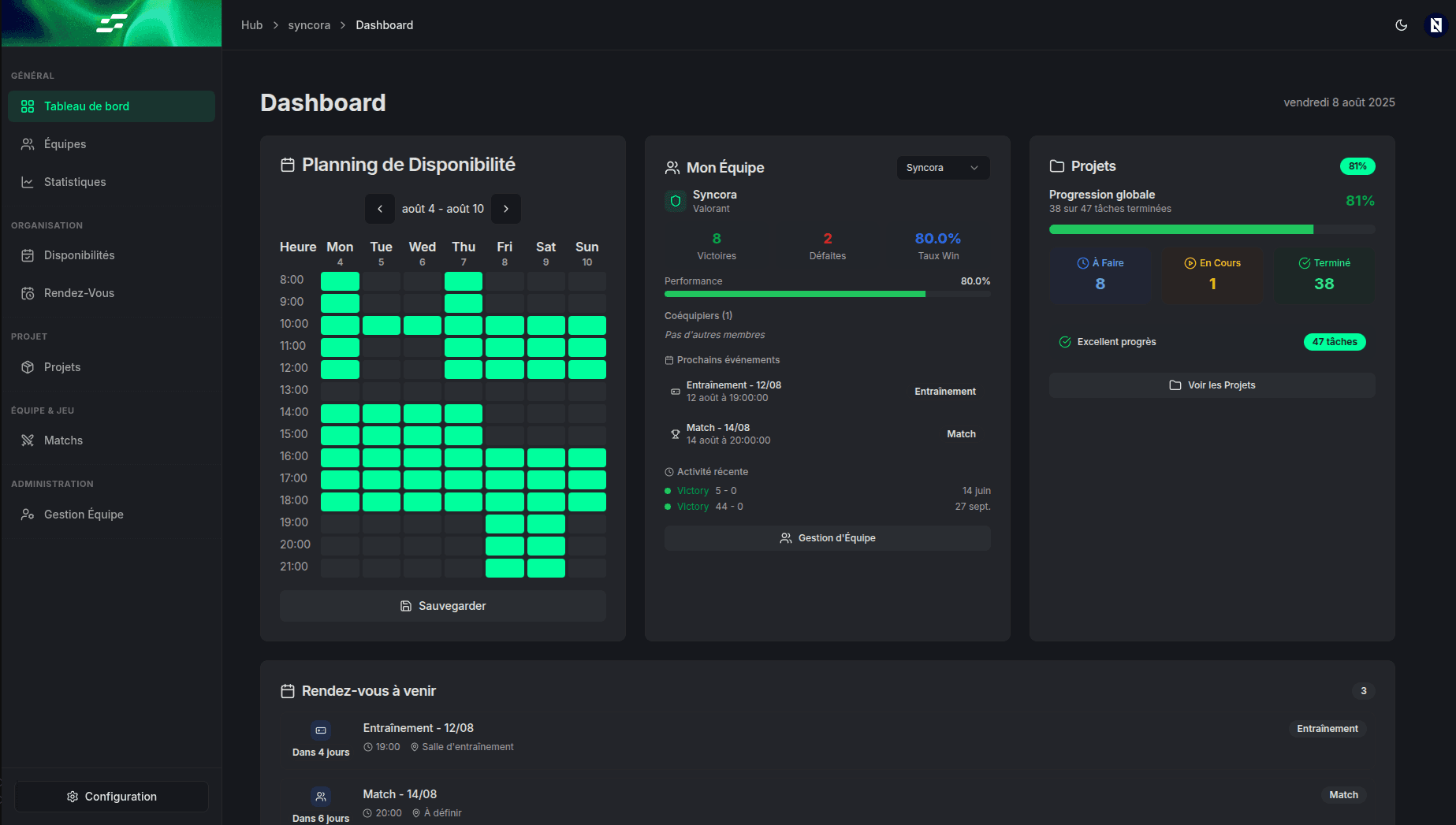The height and width of the screenshot is (825, 1456).
Task: Toggle Monday 8:00 availability slot
Action: click(x=340, y=281)
